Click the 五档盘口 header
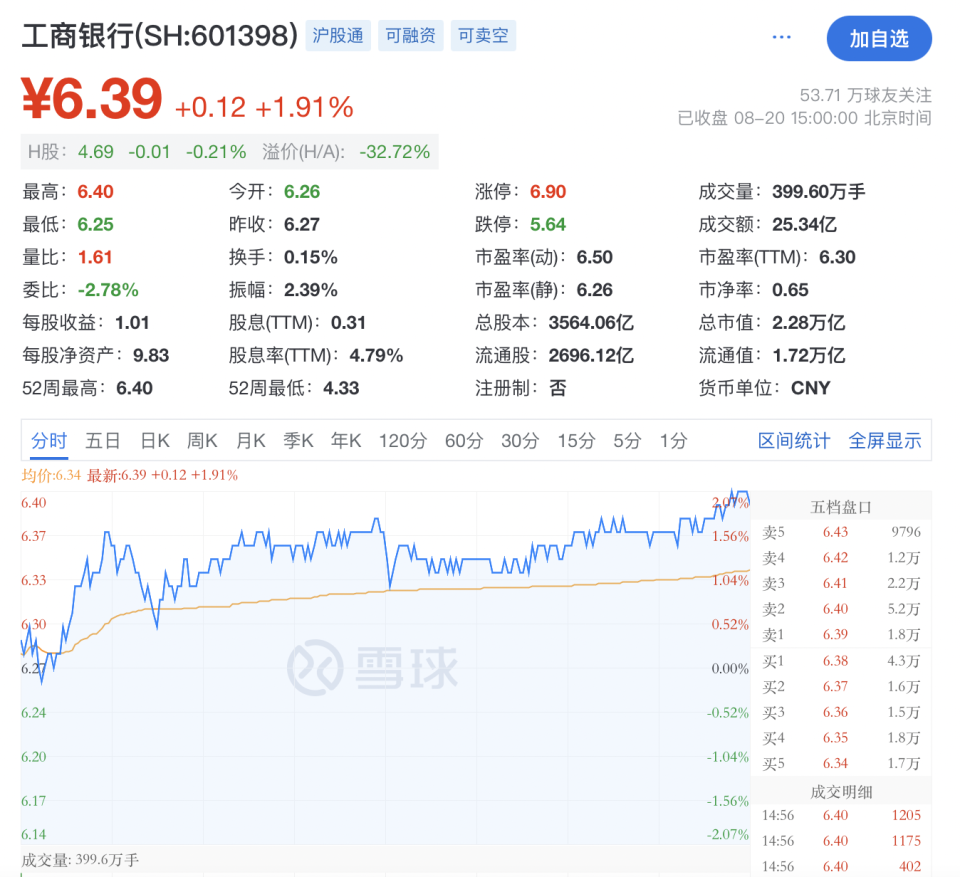The width and height of the screenshot is (960, 877). tap(841, 507)
